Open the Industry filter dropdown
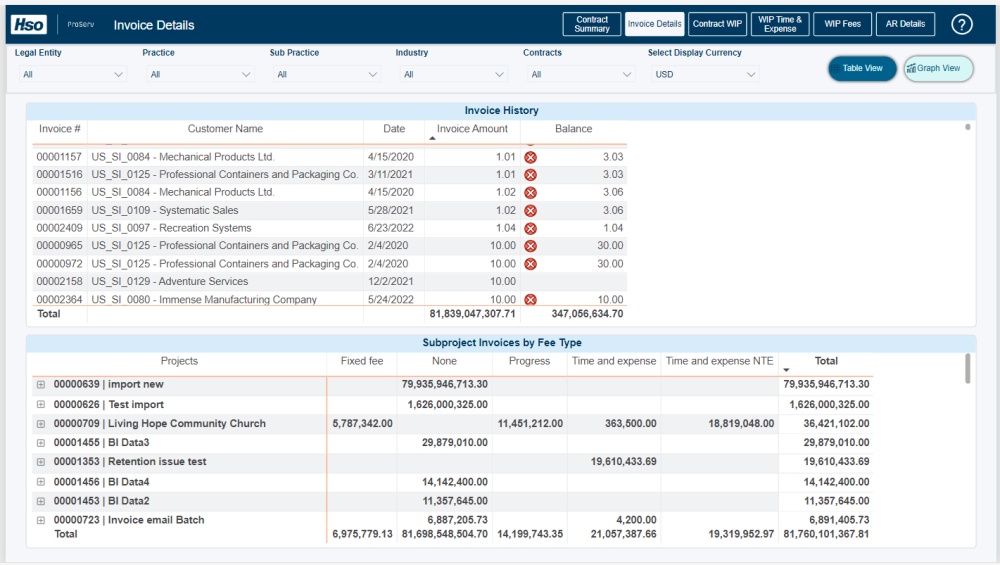The height and width of the screenshot is (565, 1000). point(452,74)
